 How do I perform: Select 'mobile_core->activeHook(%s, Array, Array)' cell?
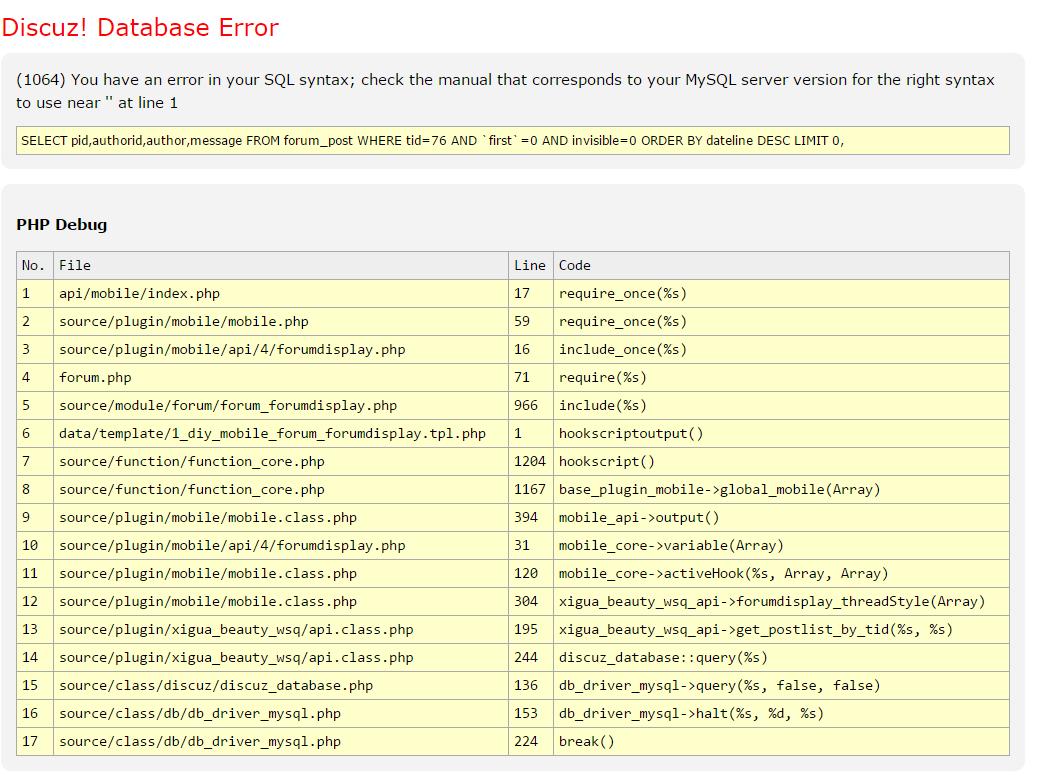[x=781, y=573]
